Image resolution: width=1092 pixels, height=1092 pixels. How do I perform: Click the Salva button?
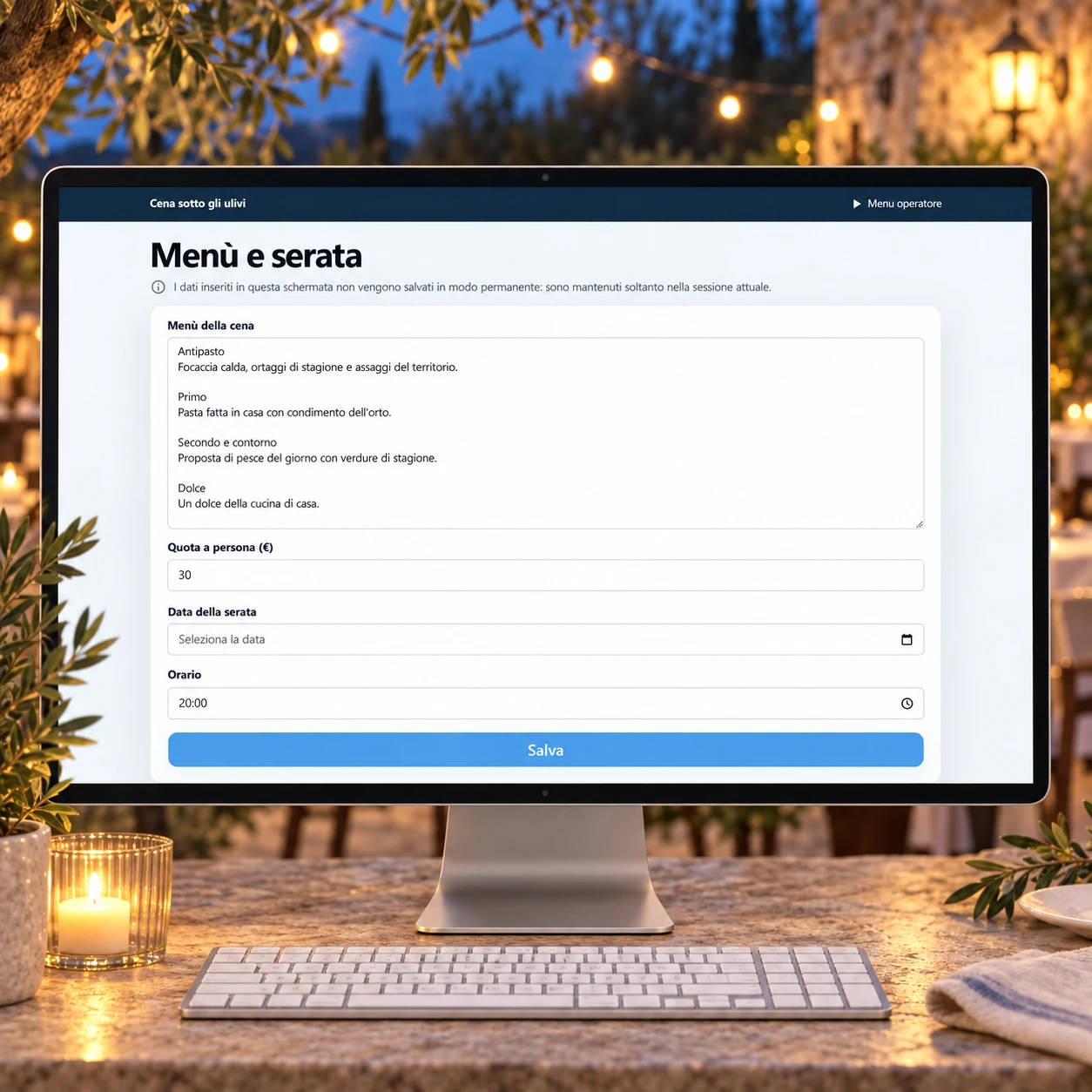click(545, 750)
